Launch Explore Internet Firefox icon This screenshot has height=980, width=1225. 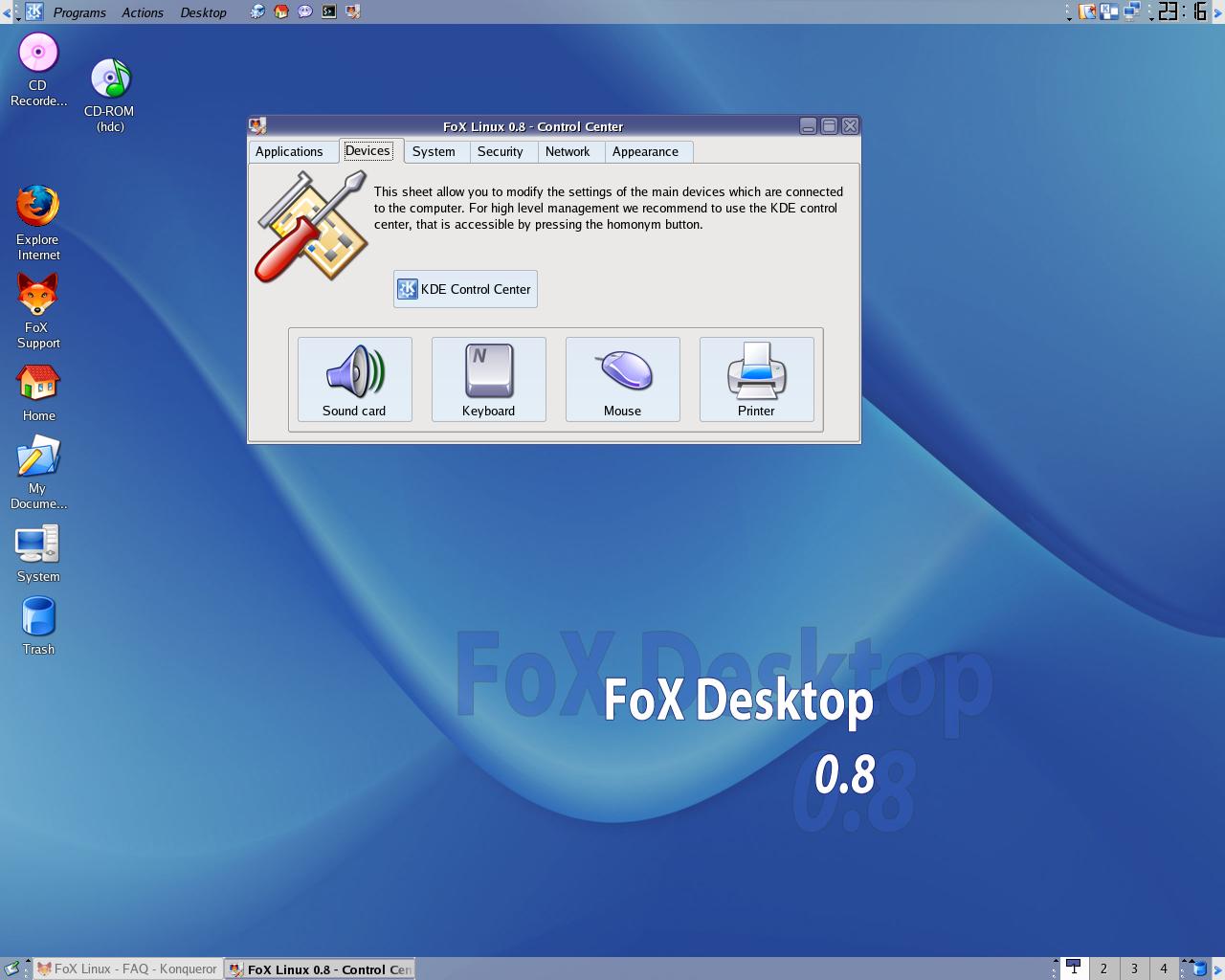tap(38, 223)
